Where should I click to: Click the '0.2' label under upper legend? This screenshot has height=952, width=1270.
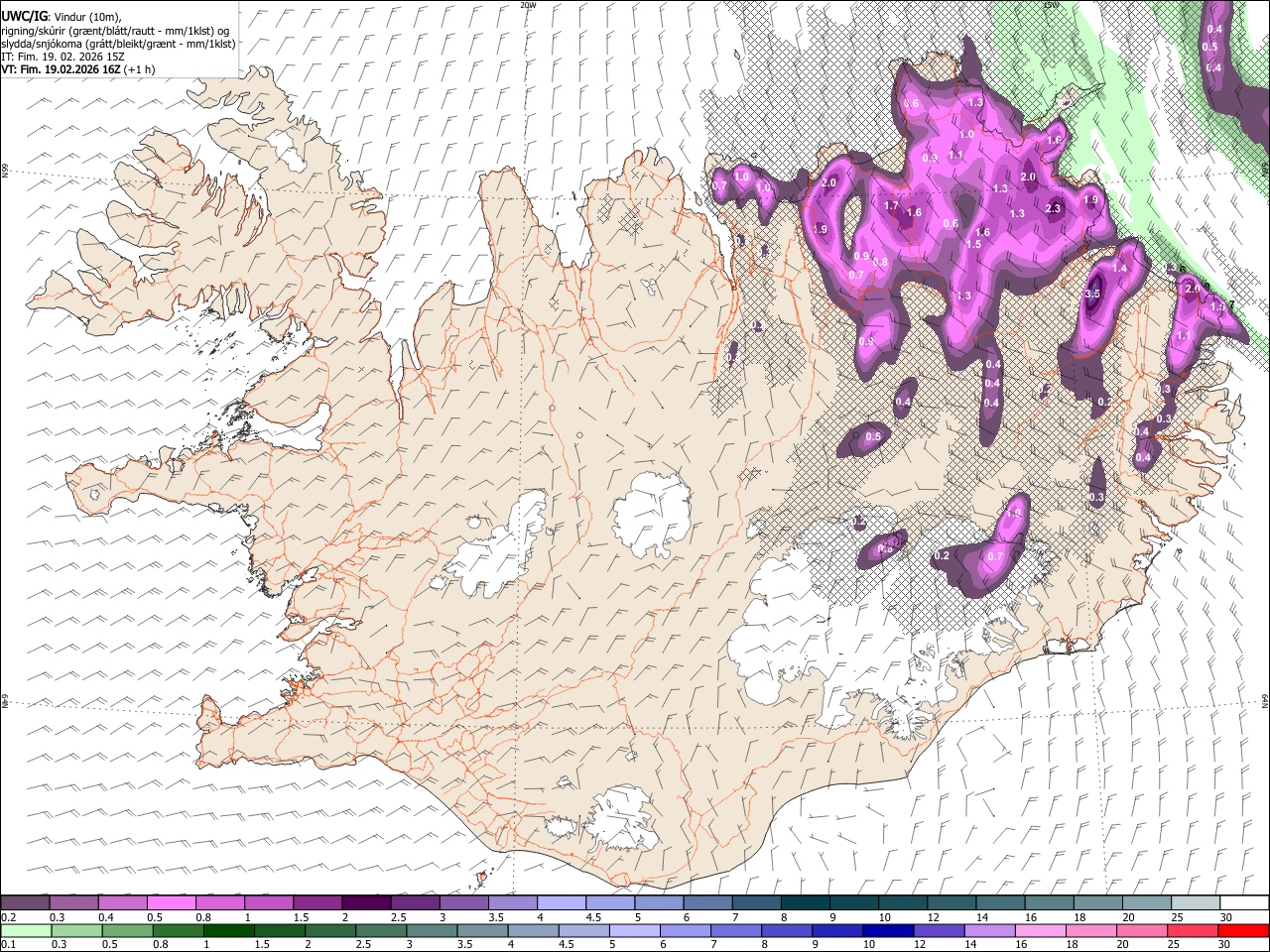tap(8, 917)
